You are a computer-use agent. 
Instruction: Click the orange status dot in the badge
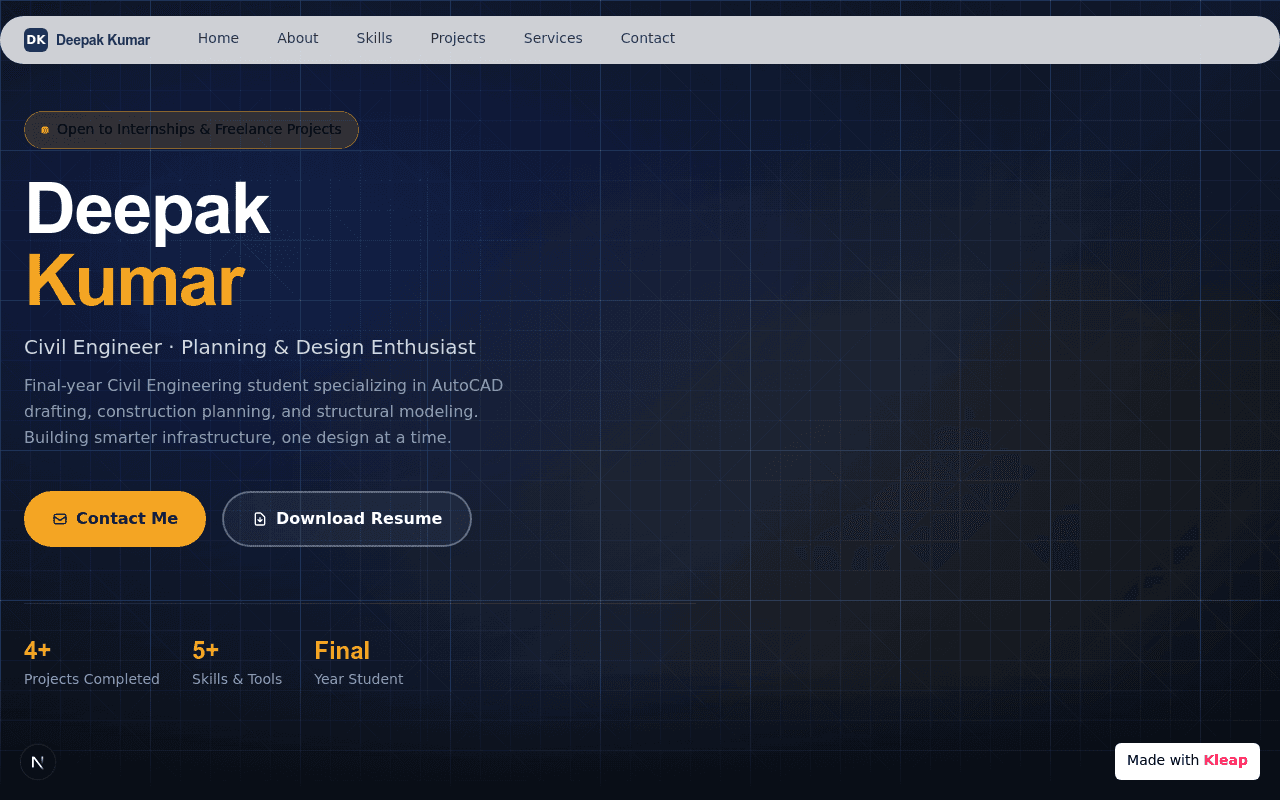[45, 130]
